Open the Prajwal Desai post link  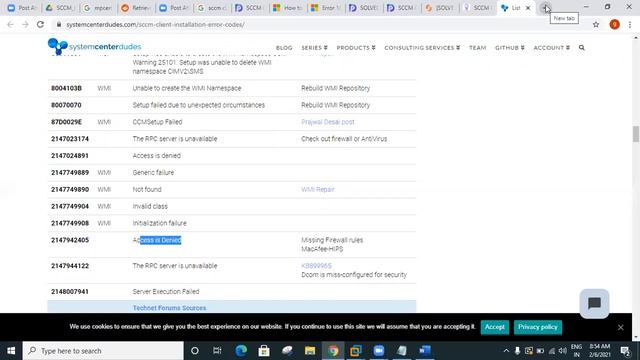(x=328, y=122)
